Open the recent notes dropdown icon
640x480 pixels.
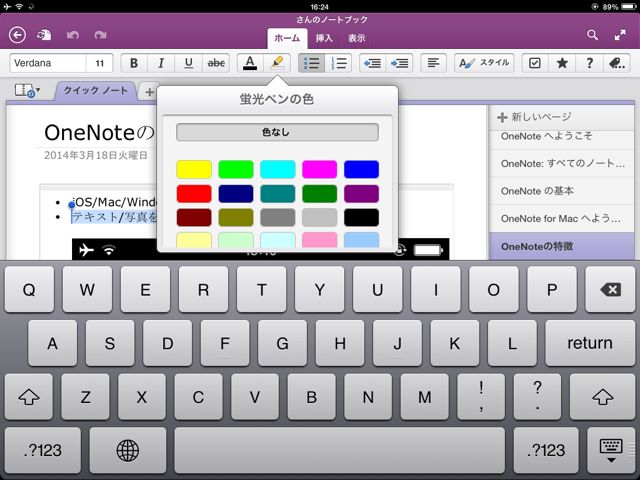tap(27, 91)
